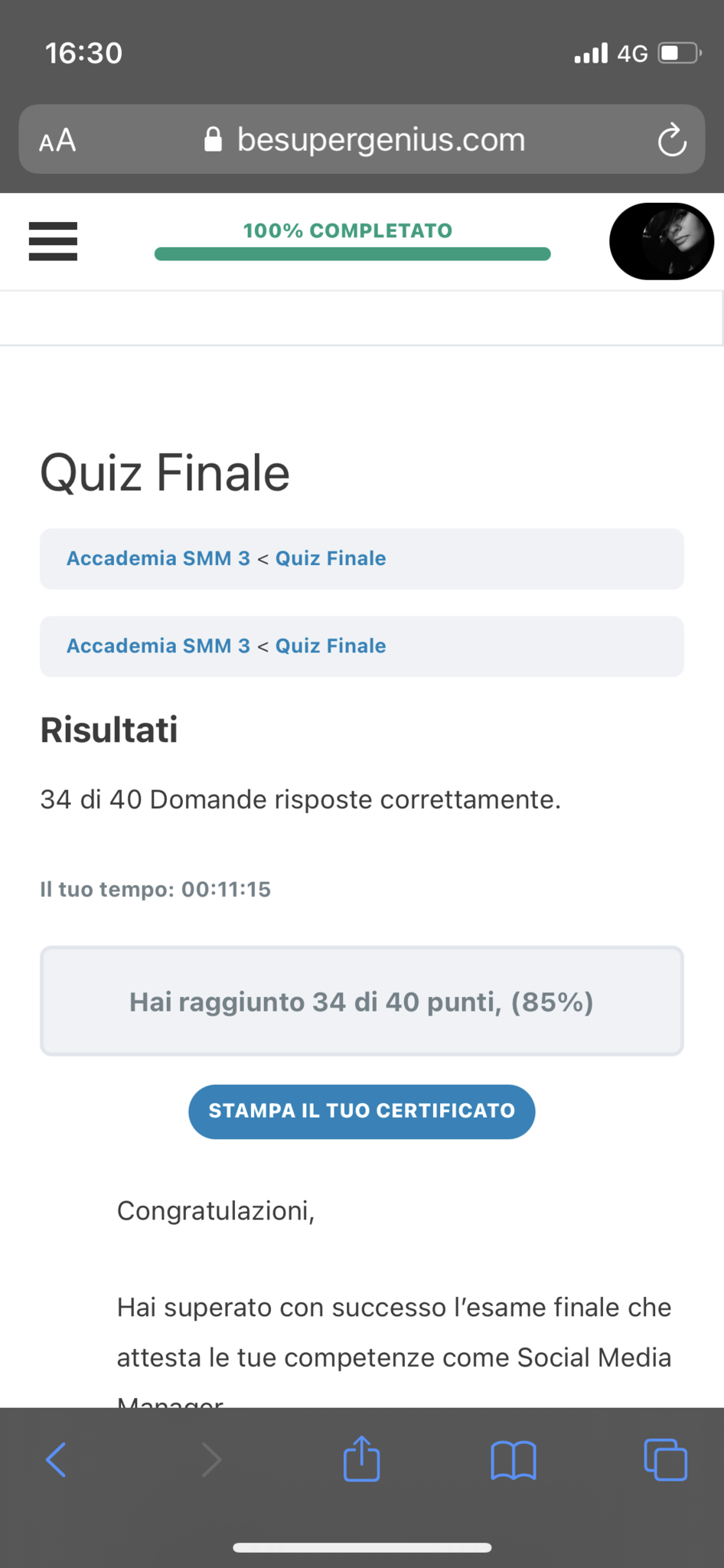This screenshot has height=1568, width=724.
Task: Open the Safari bookmarks icon
Action: click(x=513, y=1460)
